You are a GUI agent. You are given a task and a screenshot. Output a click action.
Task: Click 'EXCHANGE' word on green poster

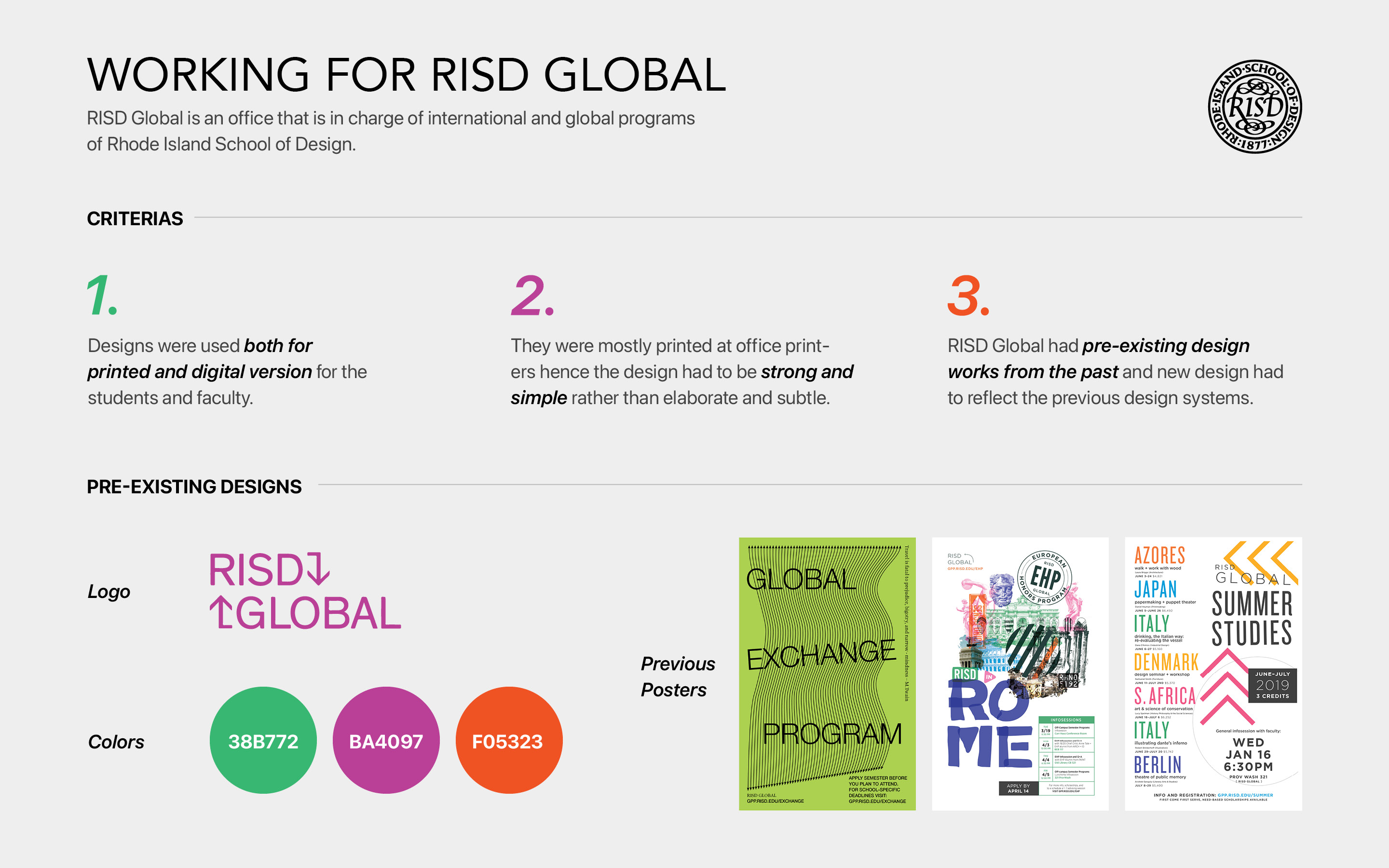pos(821,655)
